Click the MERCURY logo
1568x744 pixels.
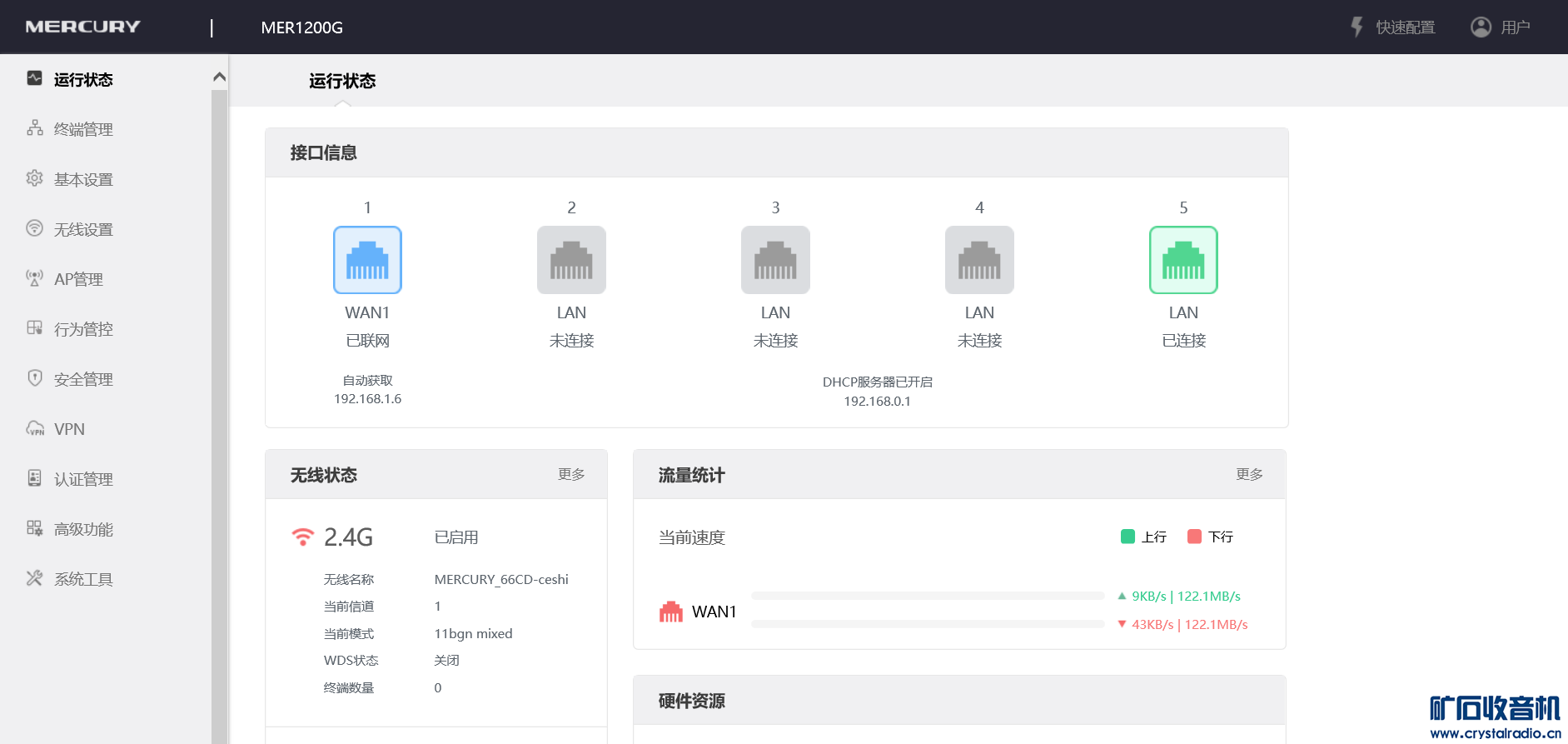[82, 27]
